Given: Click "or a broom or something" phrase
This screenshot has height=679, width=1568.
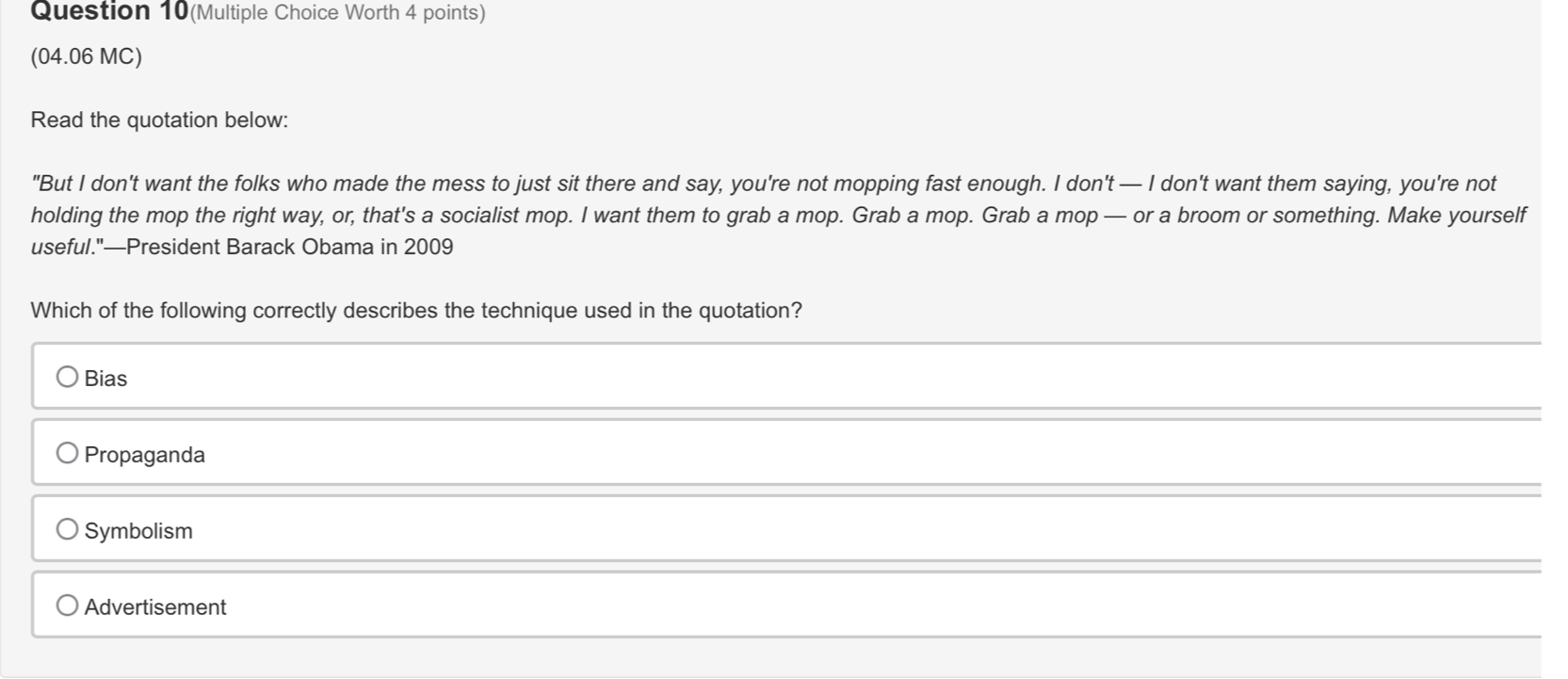Looking at the screenshot, I should (1256, 216).
